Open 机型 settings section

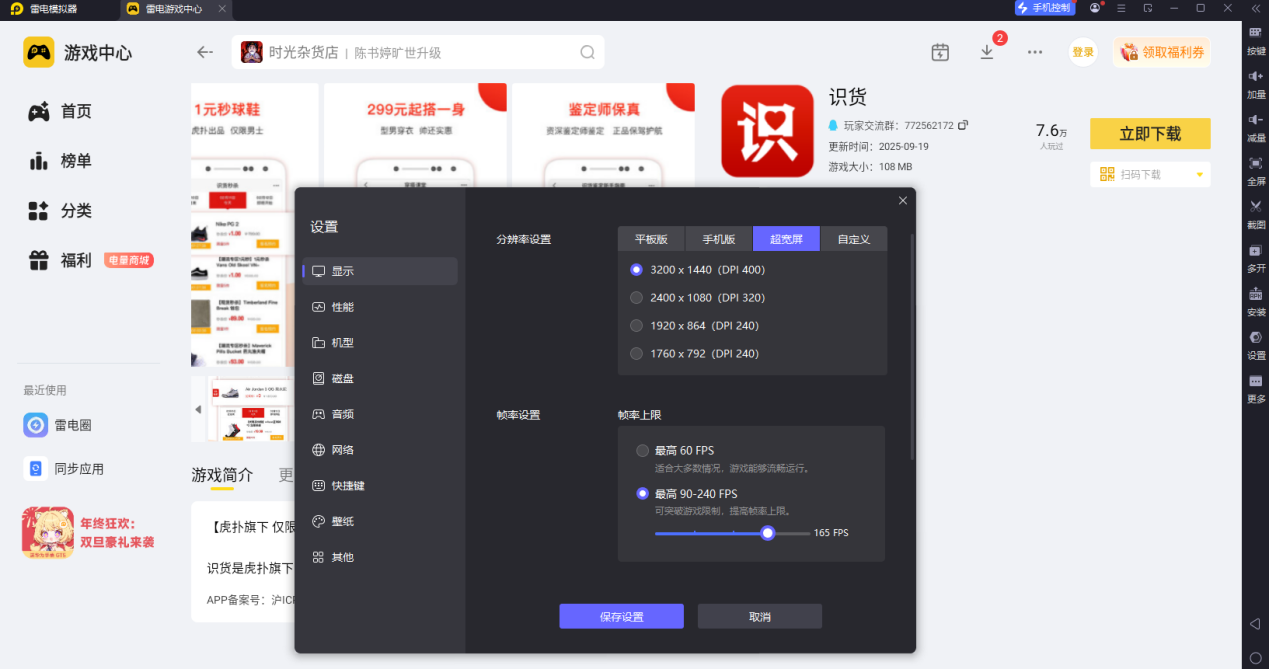point(380,343)
